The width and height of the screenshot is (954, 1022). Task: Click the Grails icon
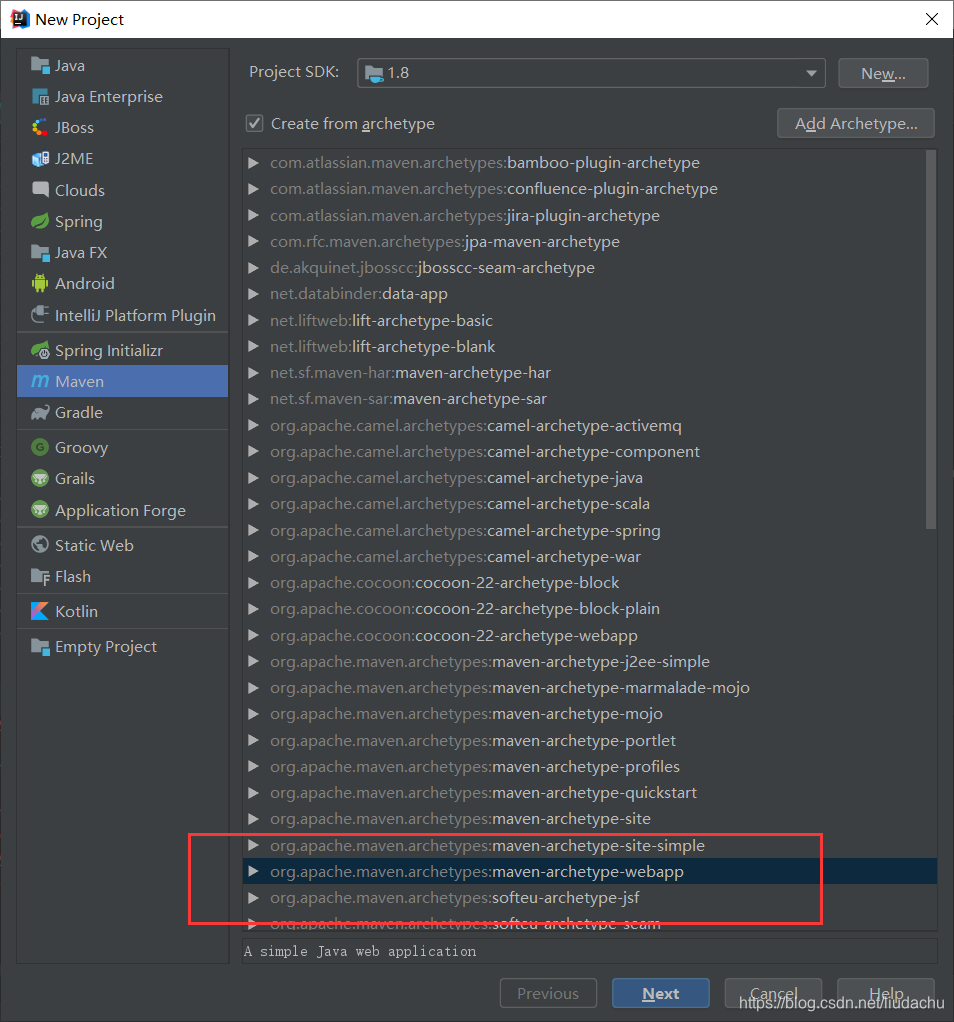[x=40, y=478]
